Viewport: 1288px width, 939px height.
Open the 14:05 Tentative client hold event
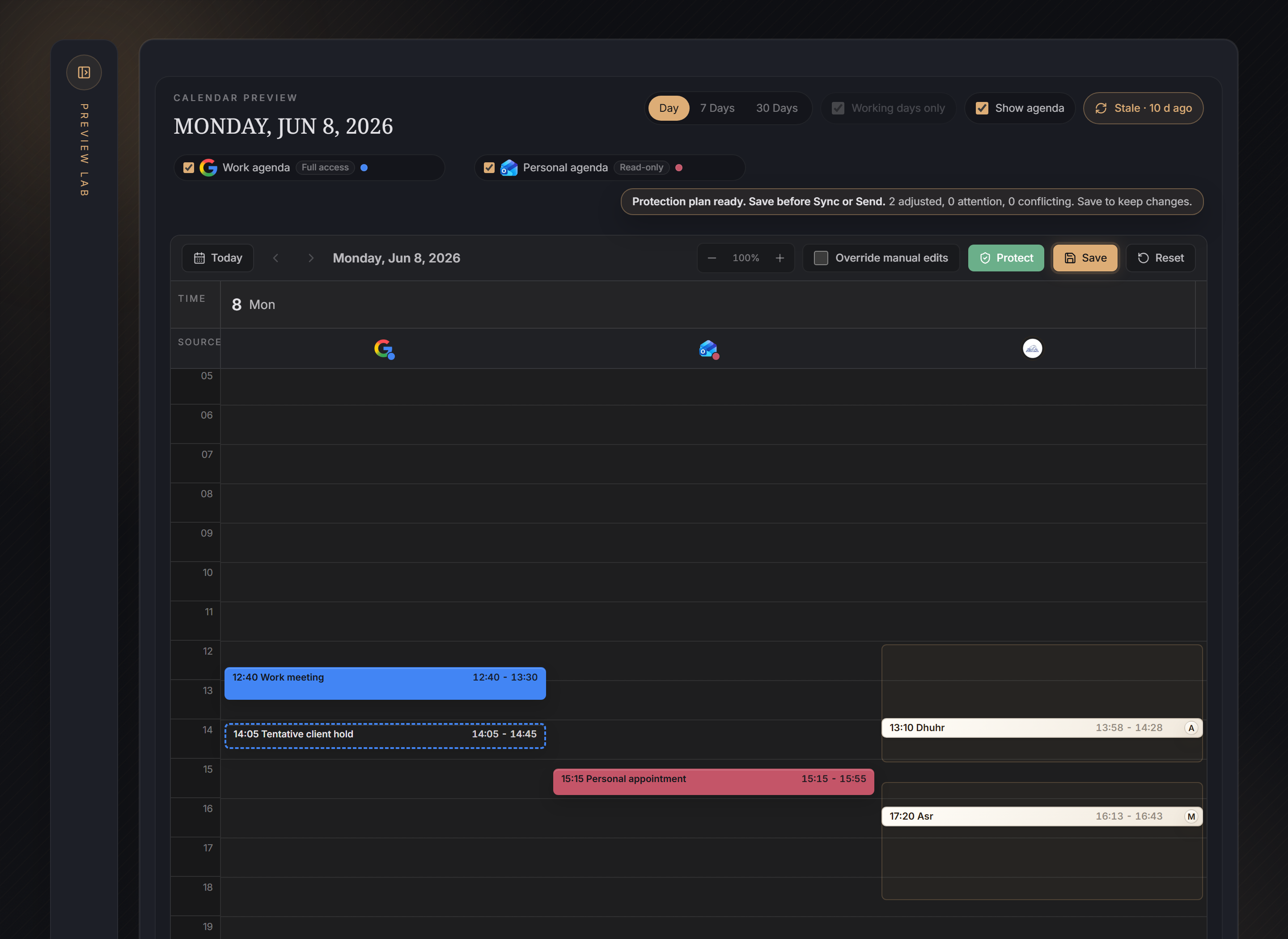[x=385, y=736]
